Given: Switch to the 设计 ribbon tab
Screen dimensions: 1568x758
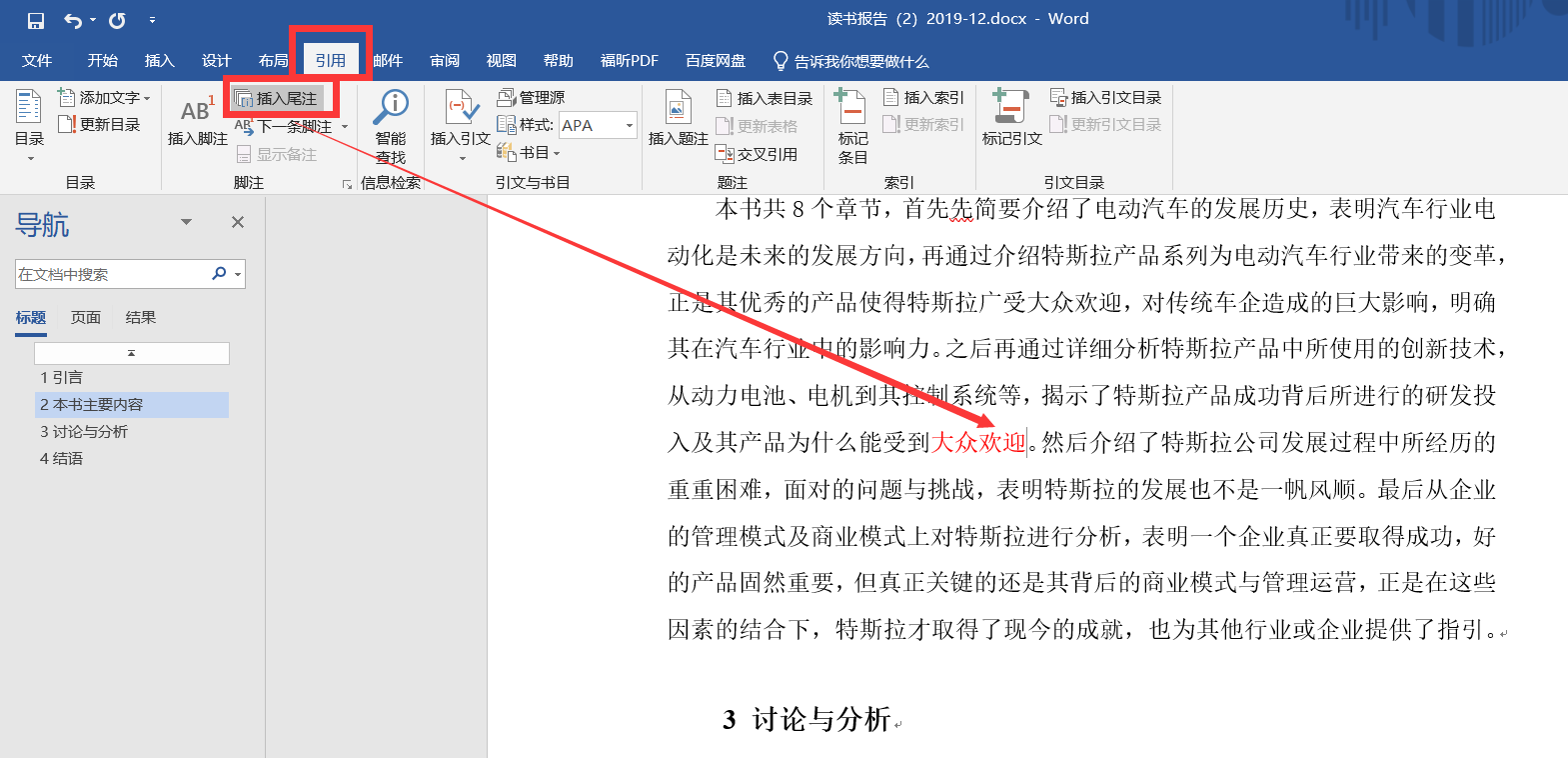Looking at the screenshot, I should [x=217, y=61].
